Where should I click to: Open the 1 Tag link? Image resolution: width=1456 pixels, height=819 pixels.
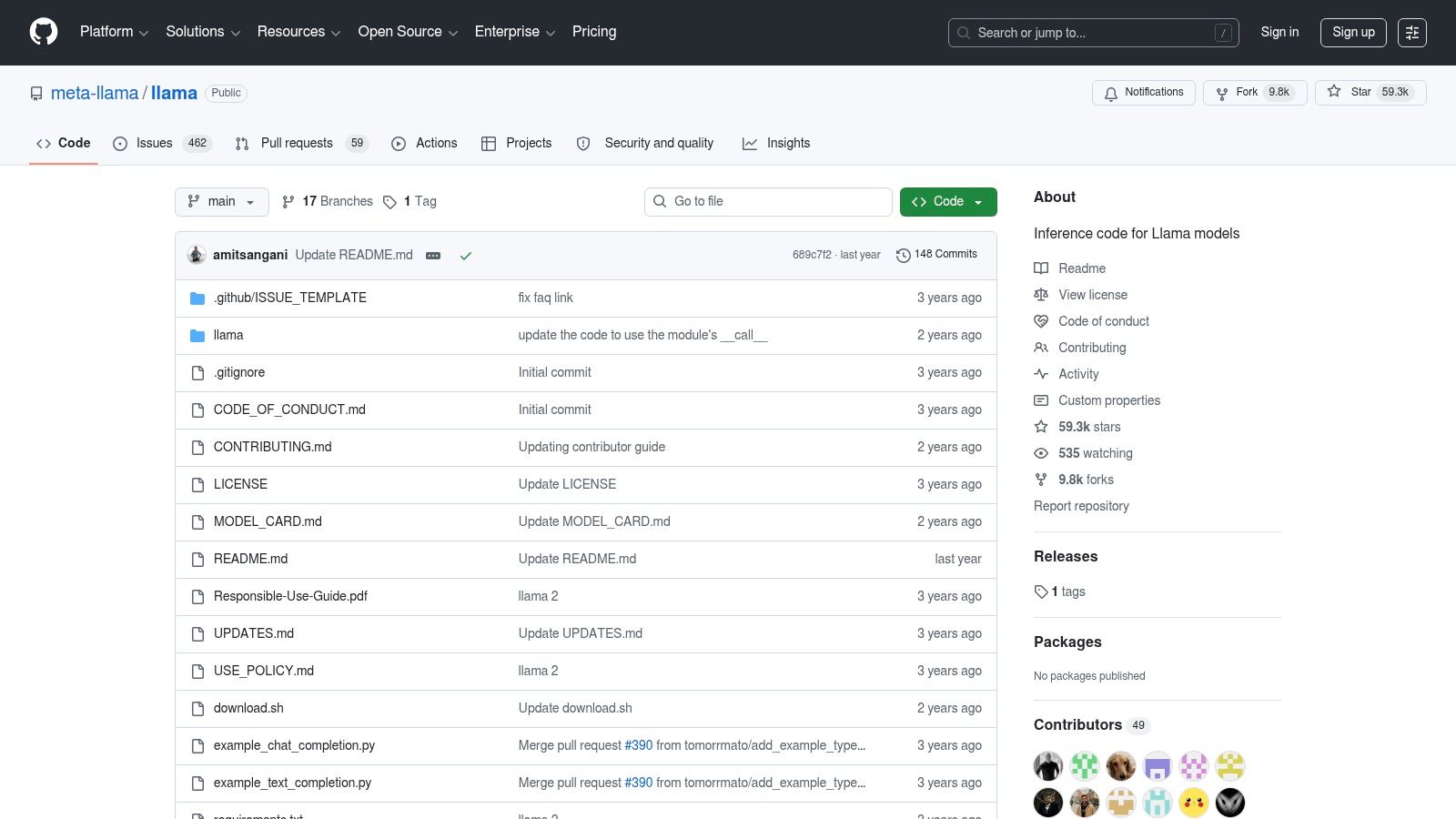(409, 202)
